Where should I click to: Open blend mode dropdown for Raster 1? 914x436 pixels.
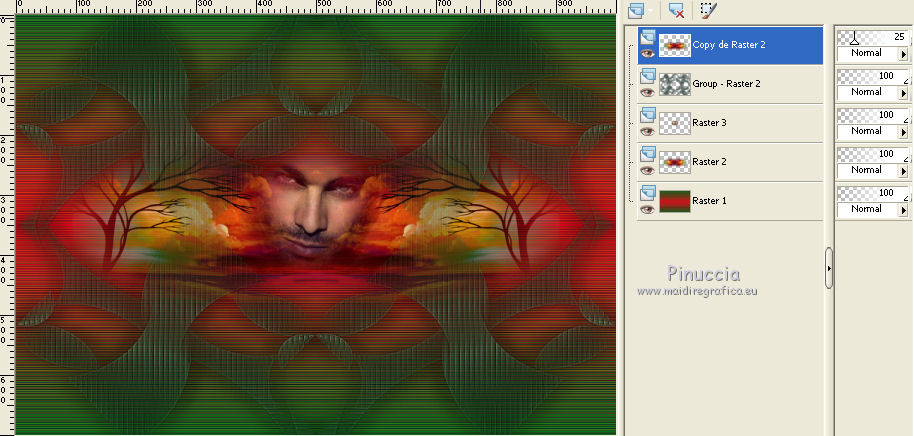[904, 210]
